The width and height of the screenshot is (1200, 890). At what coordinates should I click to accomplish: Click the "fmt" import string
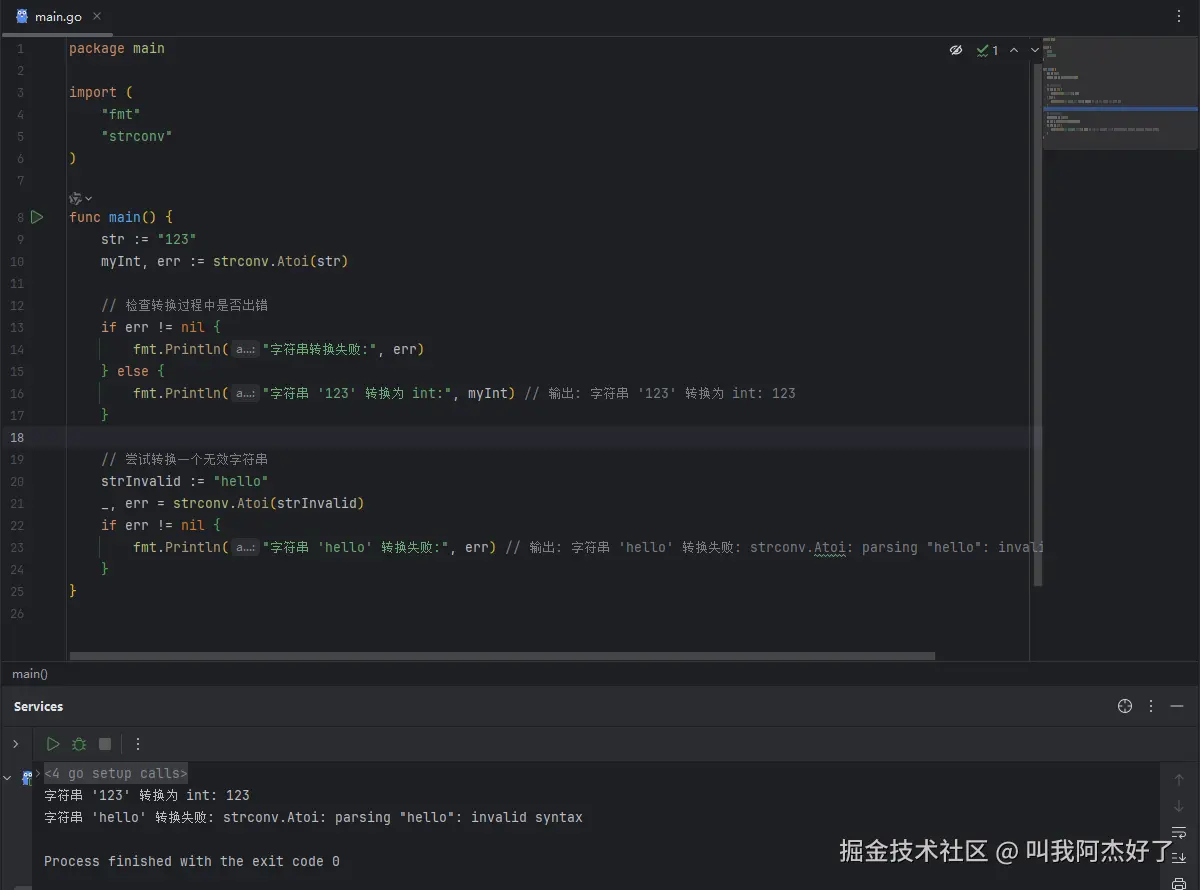pos(121,115)
